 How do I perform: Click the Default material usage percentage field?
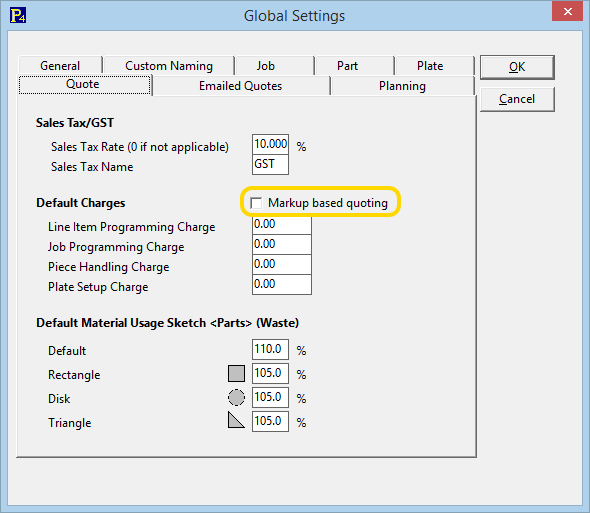[x=270, y=349]
